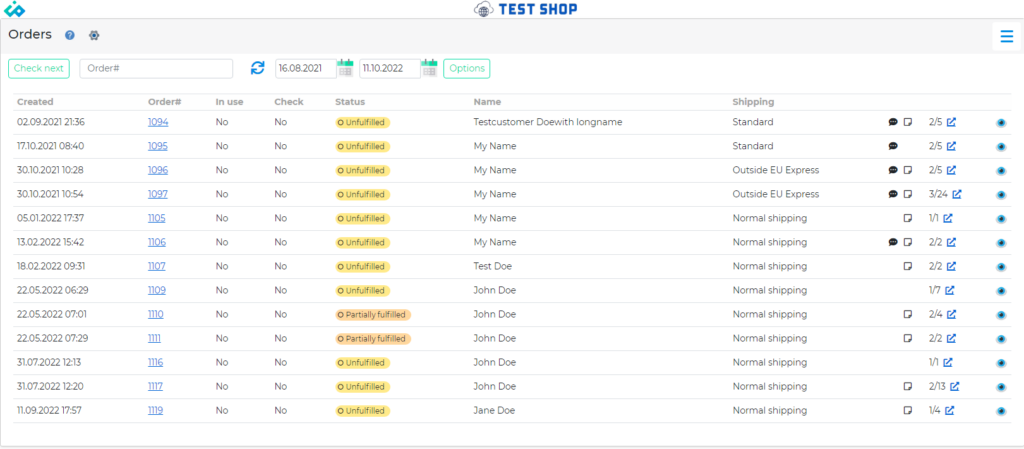1024x449 pixels.
Task: Open the order 1117 link
Action: 155,386
